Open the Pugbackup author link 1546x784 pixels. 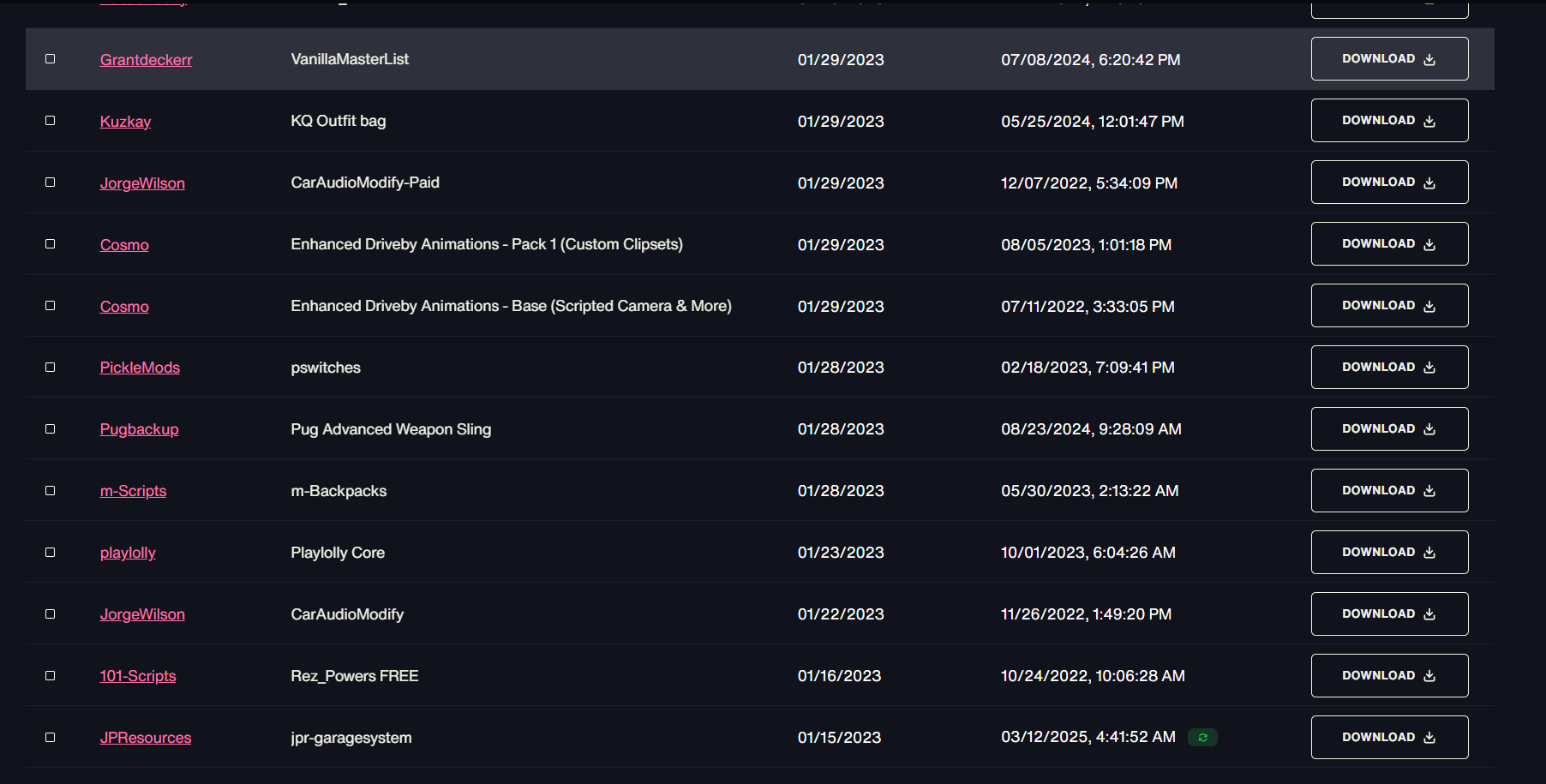(140, 429)
